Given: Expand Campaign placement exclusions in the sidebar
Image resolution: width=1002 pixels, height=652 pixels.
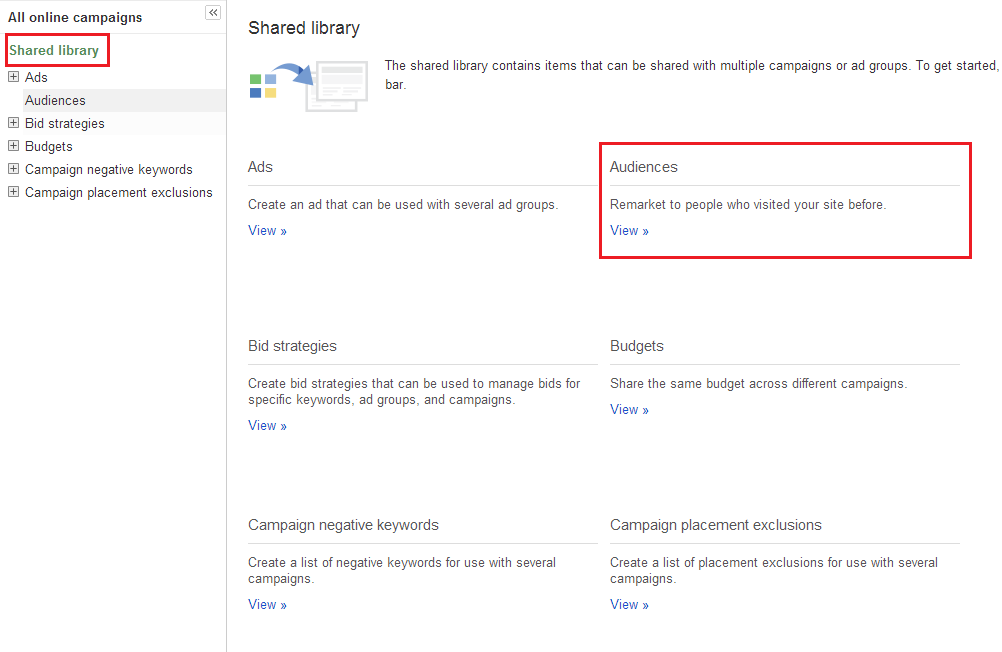Looking at the screenshot, I should 13,192.
